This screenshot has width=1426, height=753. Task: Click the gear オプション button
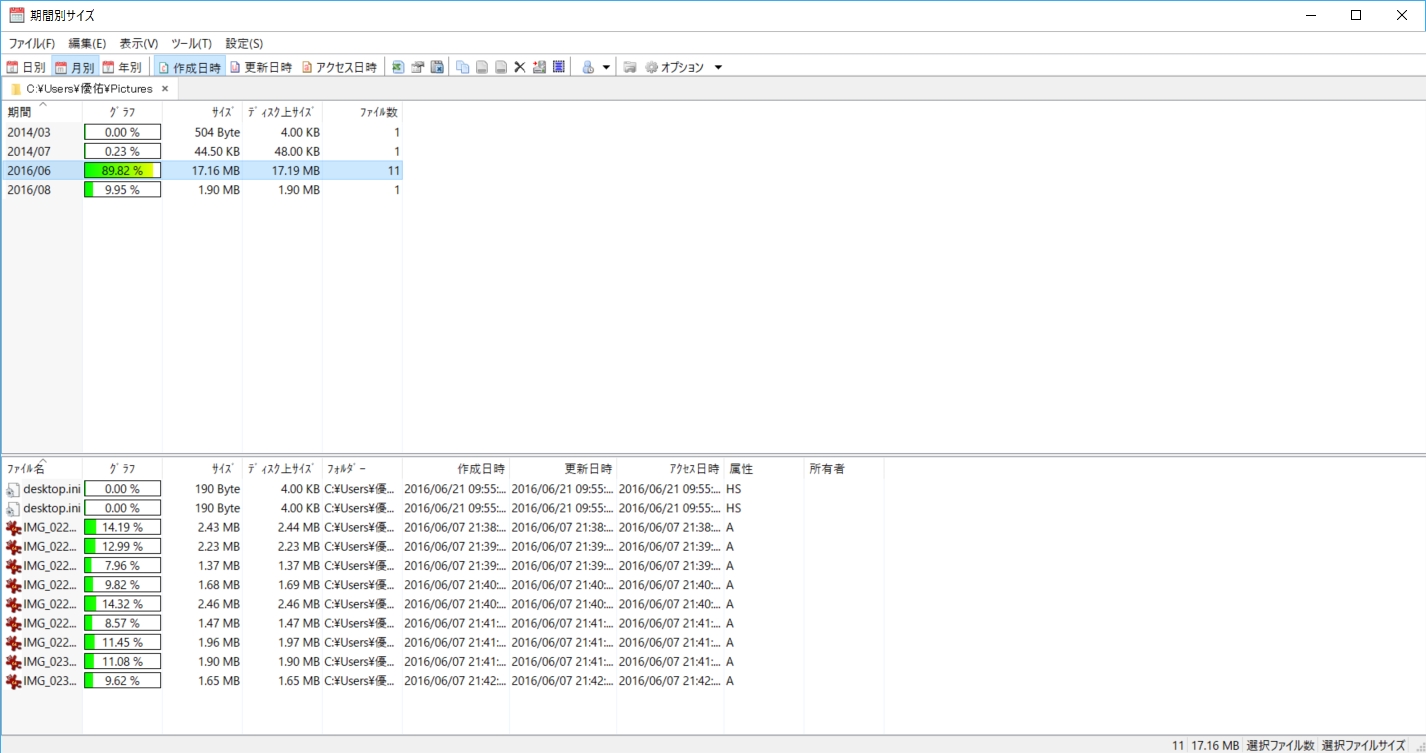click(674, 67)
